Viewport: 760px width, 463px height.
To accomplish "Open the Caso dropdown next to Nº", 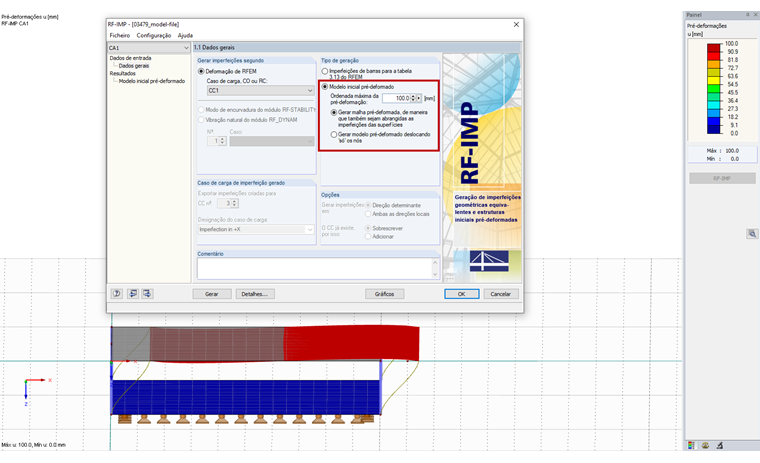I will pyautogui.click(x=272, y=141).
